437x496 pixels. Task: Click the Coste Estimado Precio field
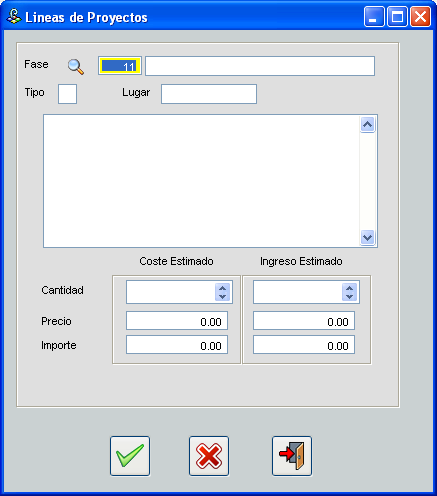pyautogui.click(x=177, y=321)
